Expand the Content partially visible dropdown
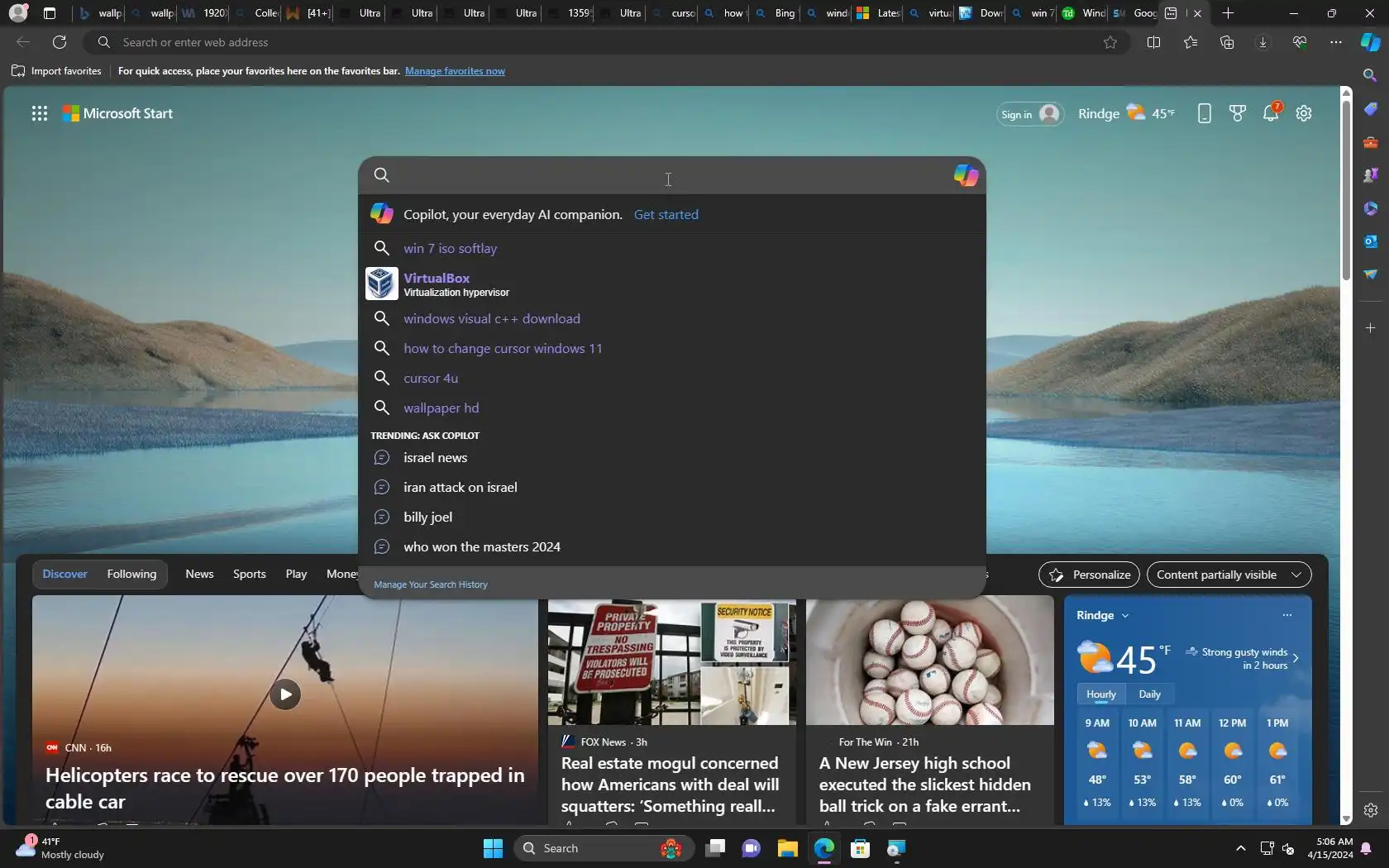 point(1229,575)
